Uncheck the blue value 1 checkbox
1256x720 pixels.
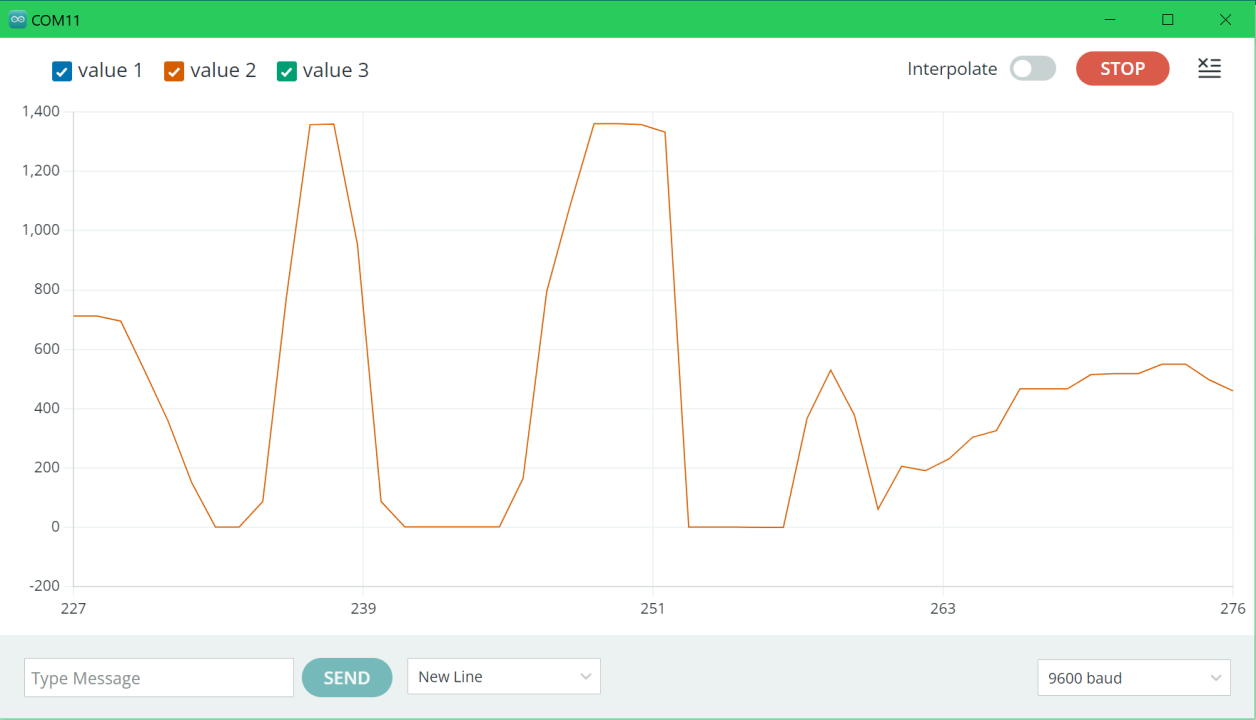62,71
